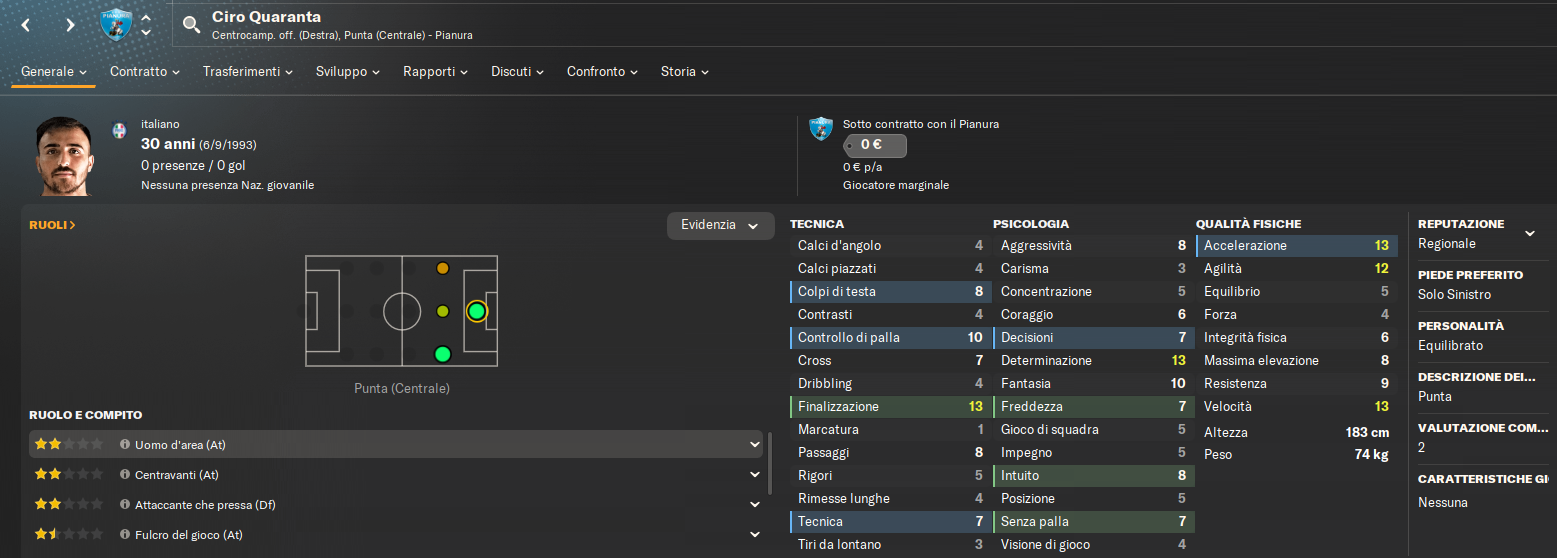Open the Rapporti menu
The width and height of the screenshot is (1557, 558).
coord(436,72)
